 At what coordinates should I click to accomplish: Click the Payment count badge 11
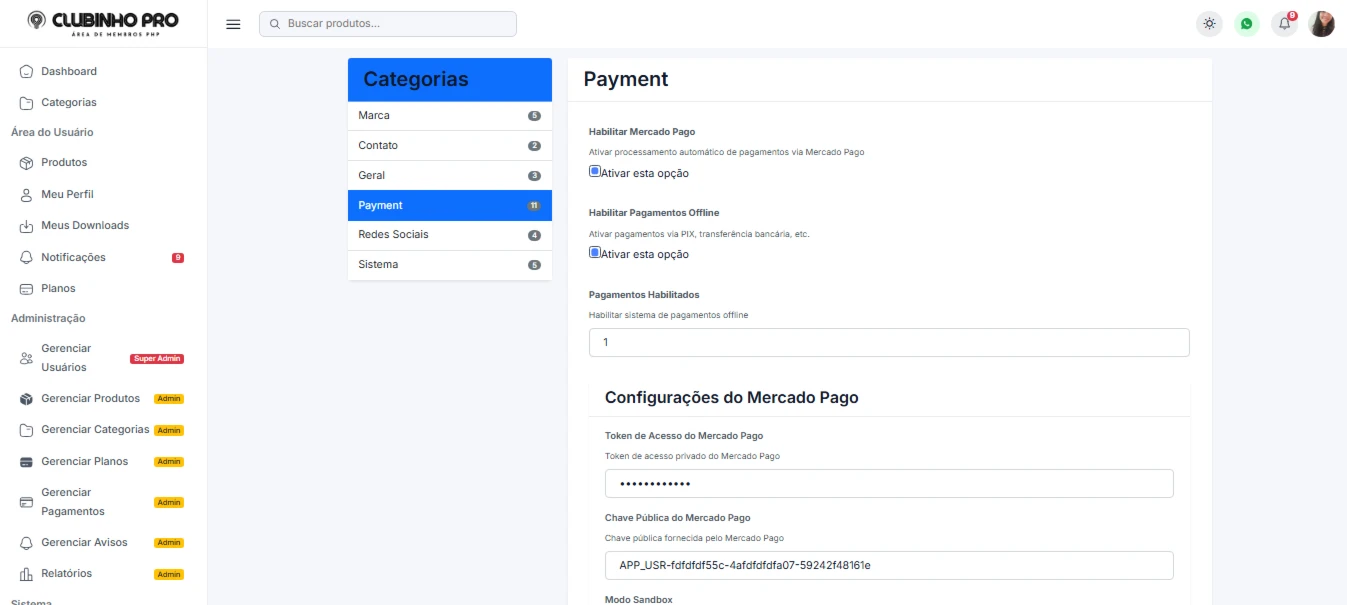(x=534, y=205)
